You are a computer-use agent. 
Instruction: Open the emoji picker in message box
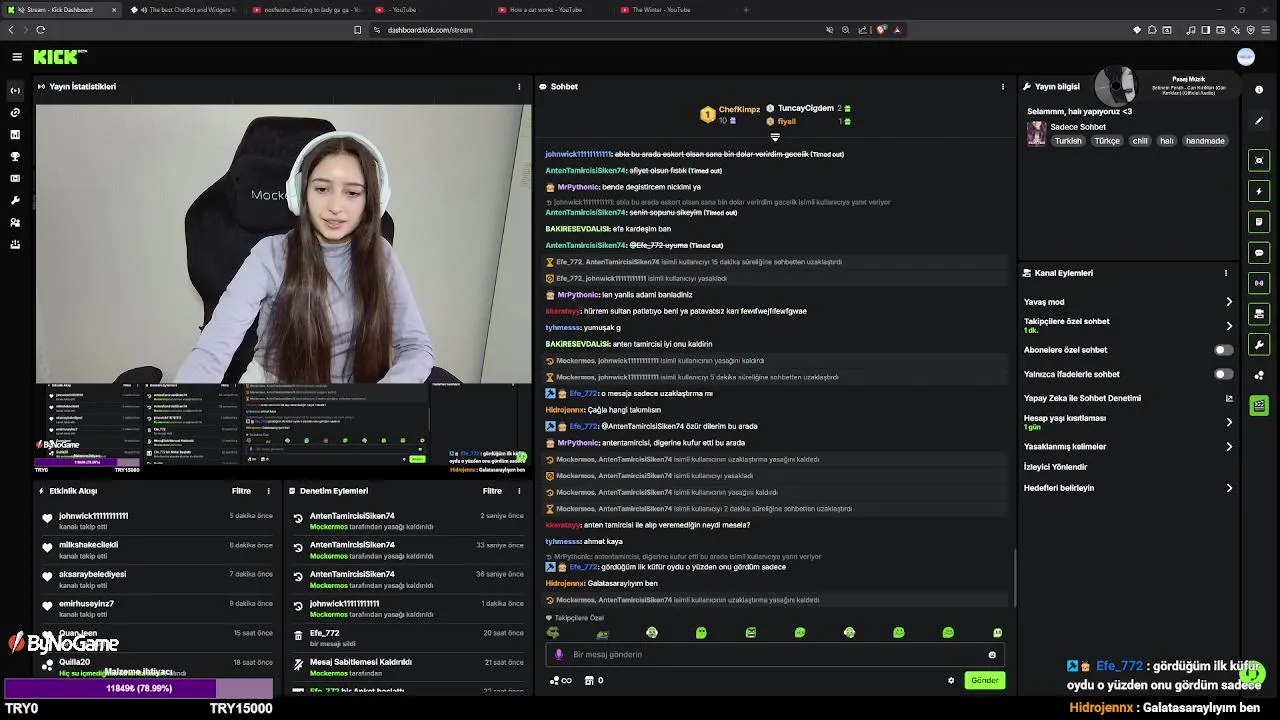pyautogui.click(x=992, y=655)
